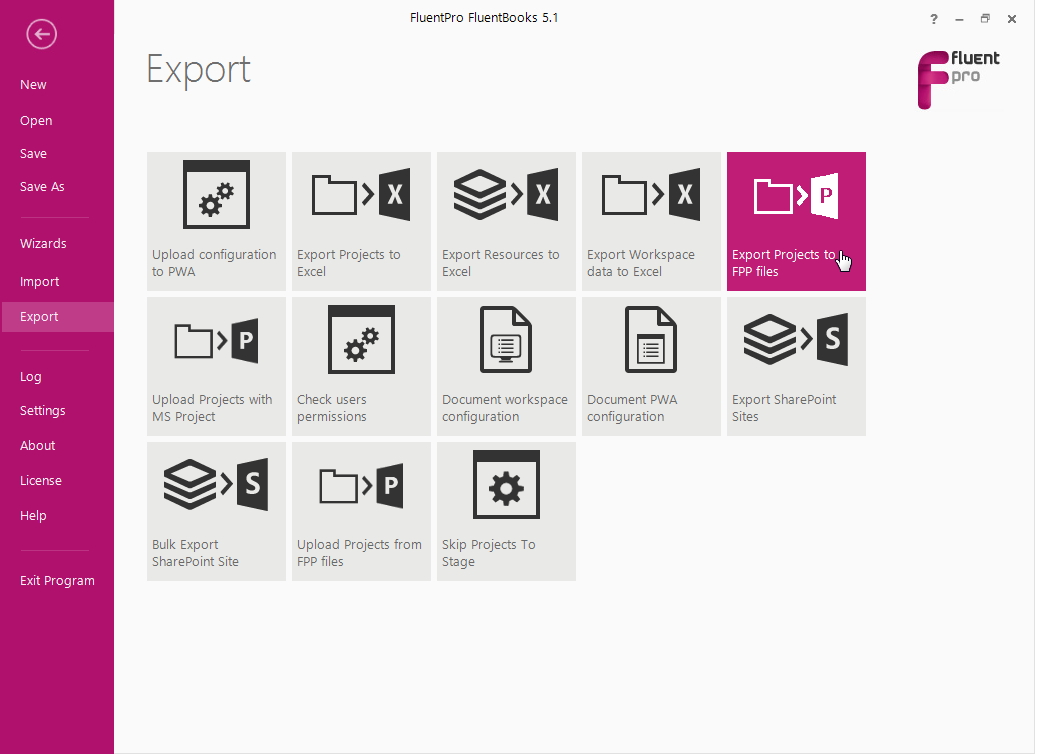The height and width of the screenshot is (754, 1037).
Task: Restore down the FluentBooks window
Action: click(x=985, y=19)
